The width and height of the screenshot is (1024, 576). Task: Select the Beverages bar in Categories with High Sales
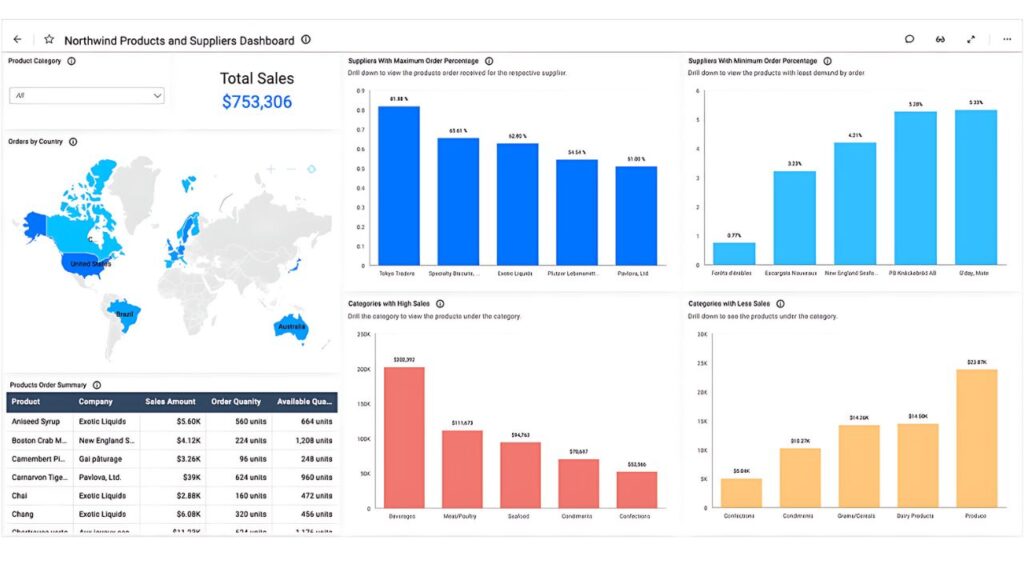403,435
